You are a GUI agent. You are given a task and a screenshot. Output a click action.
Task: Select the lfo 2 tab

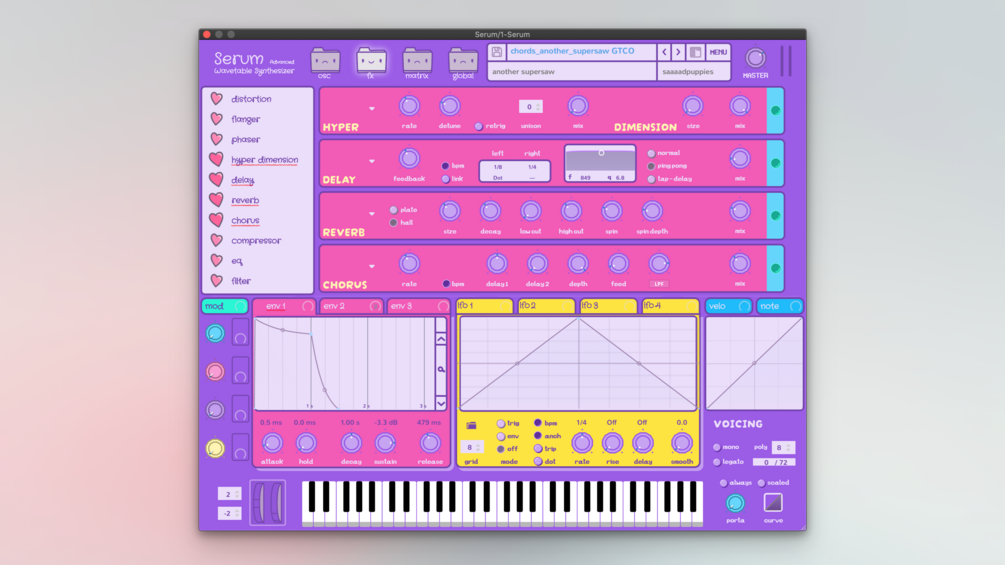[x=545, y=306]
